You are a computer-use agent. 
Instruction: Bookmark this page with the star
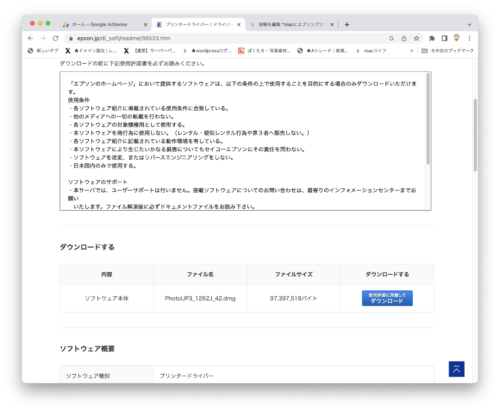[x=416, y=38]
